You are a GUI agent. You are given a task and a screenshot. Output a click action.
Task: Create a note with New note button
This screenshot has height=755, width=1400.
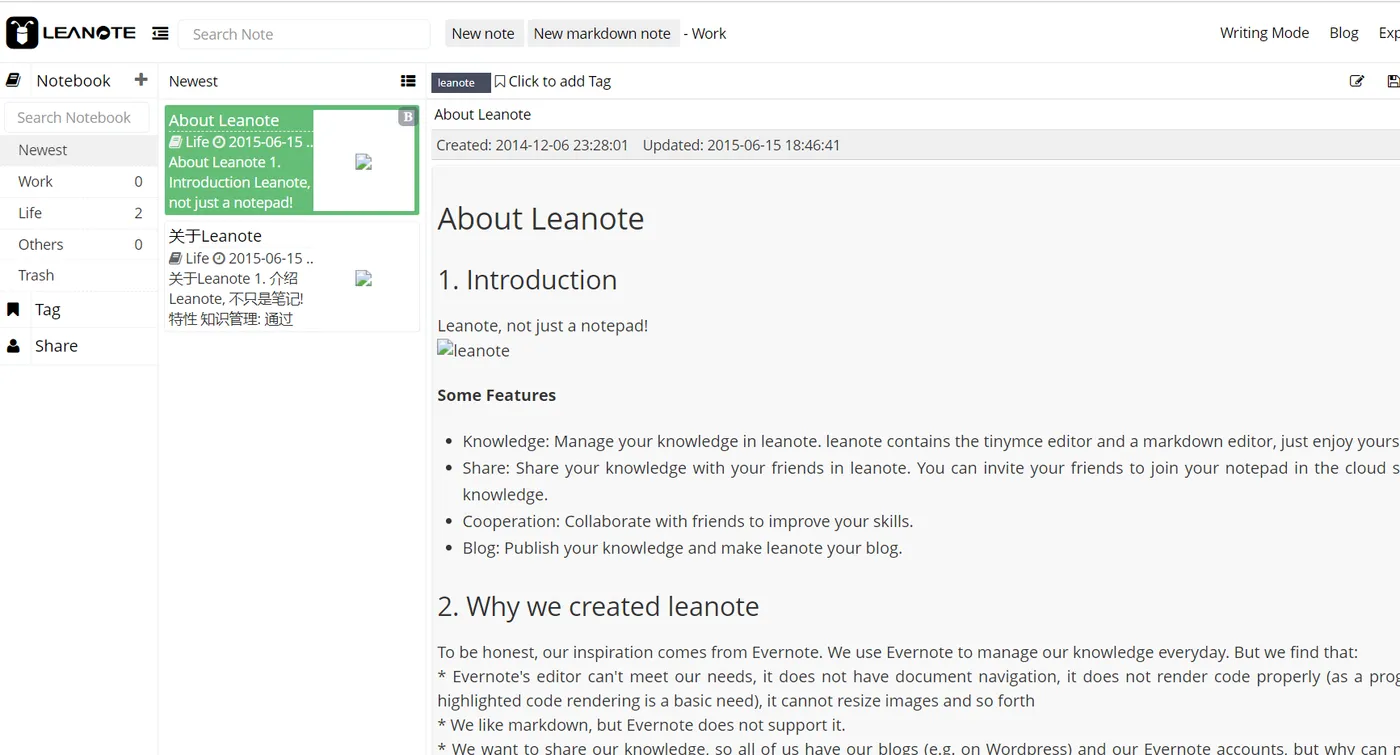(483, 33)
